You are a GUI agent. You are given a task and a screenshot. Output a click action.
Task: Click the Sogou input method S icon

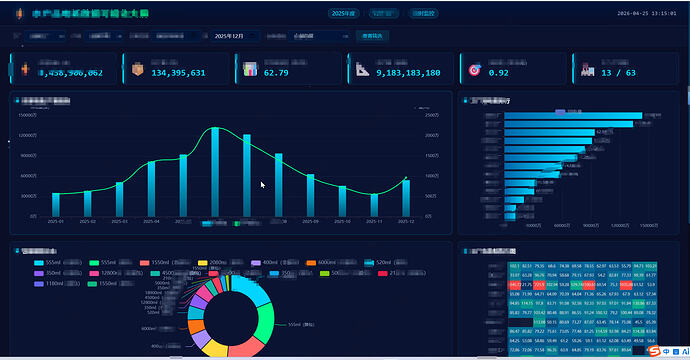point(654,351)
